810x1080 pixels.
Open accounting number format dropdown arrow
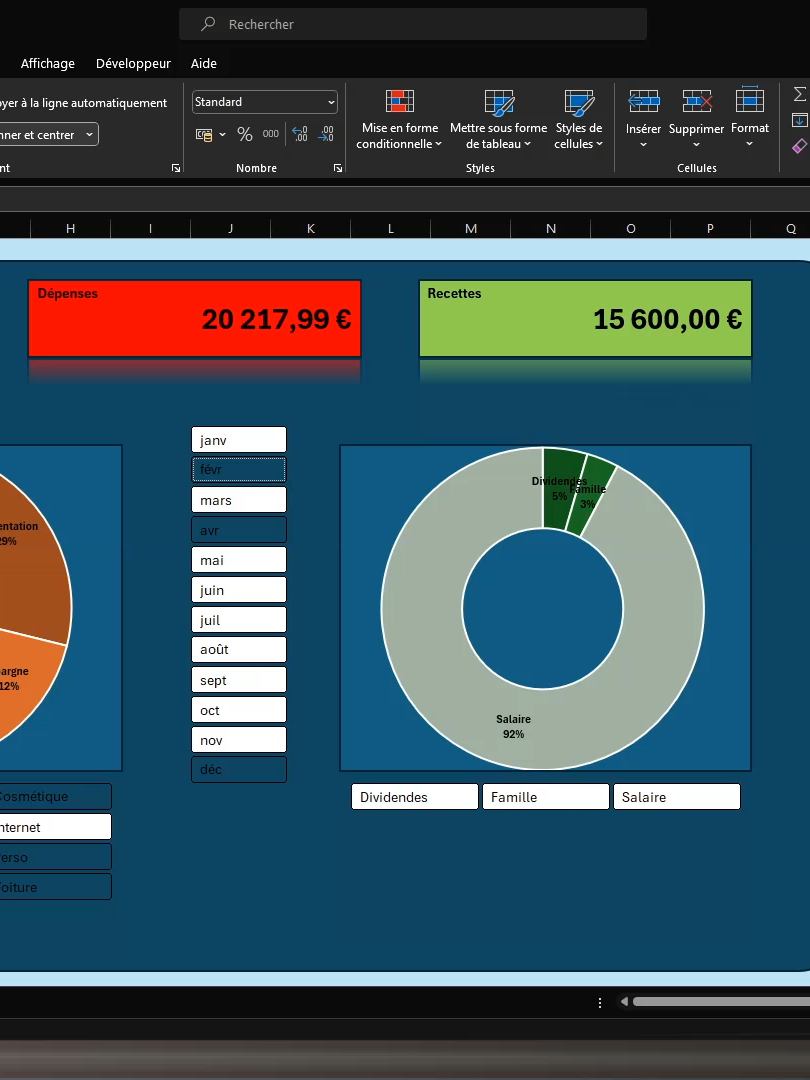[222, 134]
